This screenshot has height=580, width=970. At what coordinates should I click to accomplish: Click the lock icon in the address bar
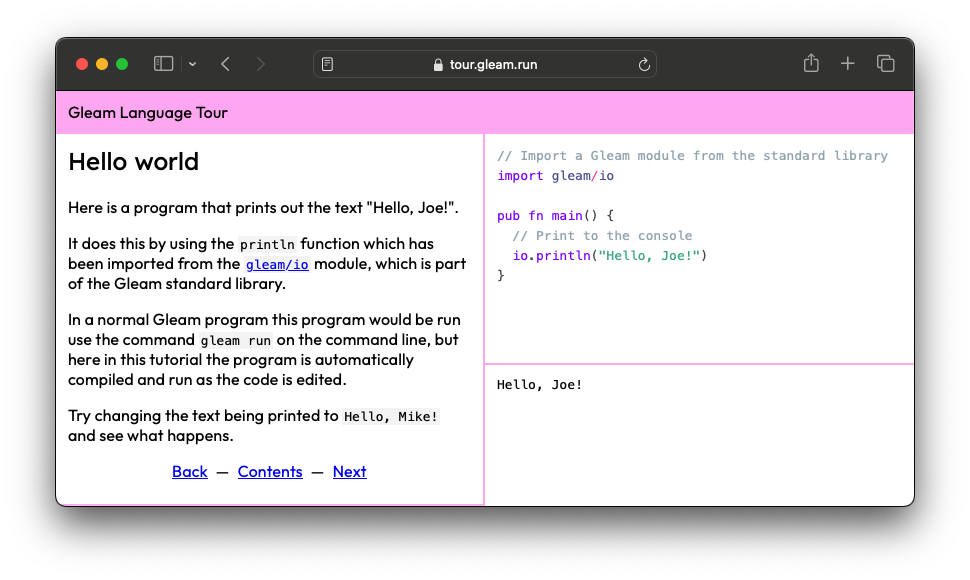[x=438, y=64]
